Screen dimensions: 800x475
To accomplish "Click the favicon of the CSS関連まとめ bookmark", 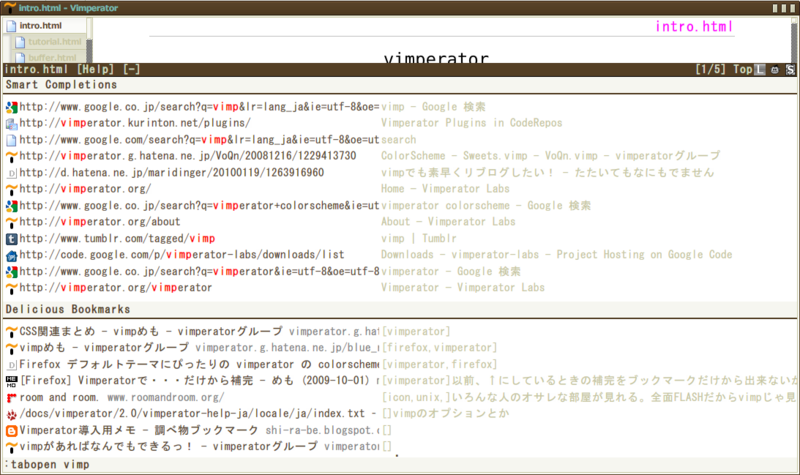I will click(x=11, y=332).
